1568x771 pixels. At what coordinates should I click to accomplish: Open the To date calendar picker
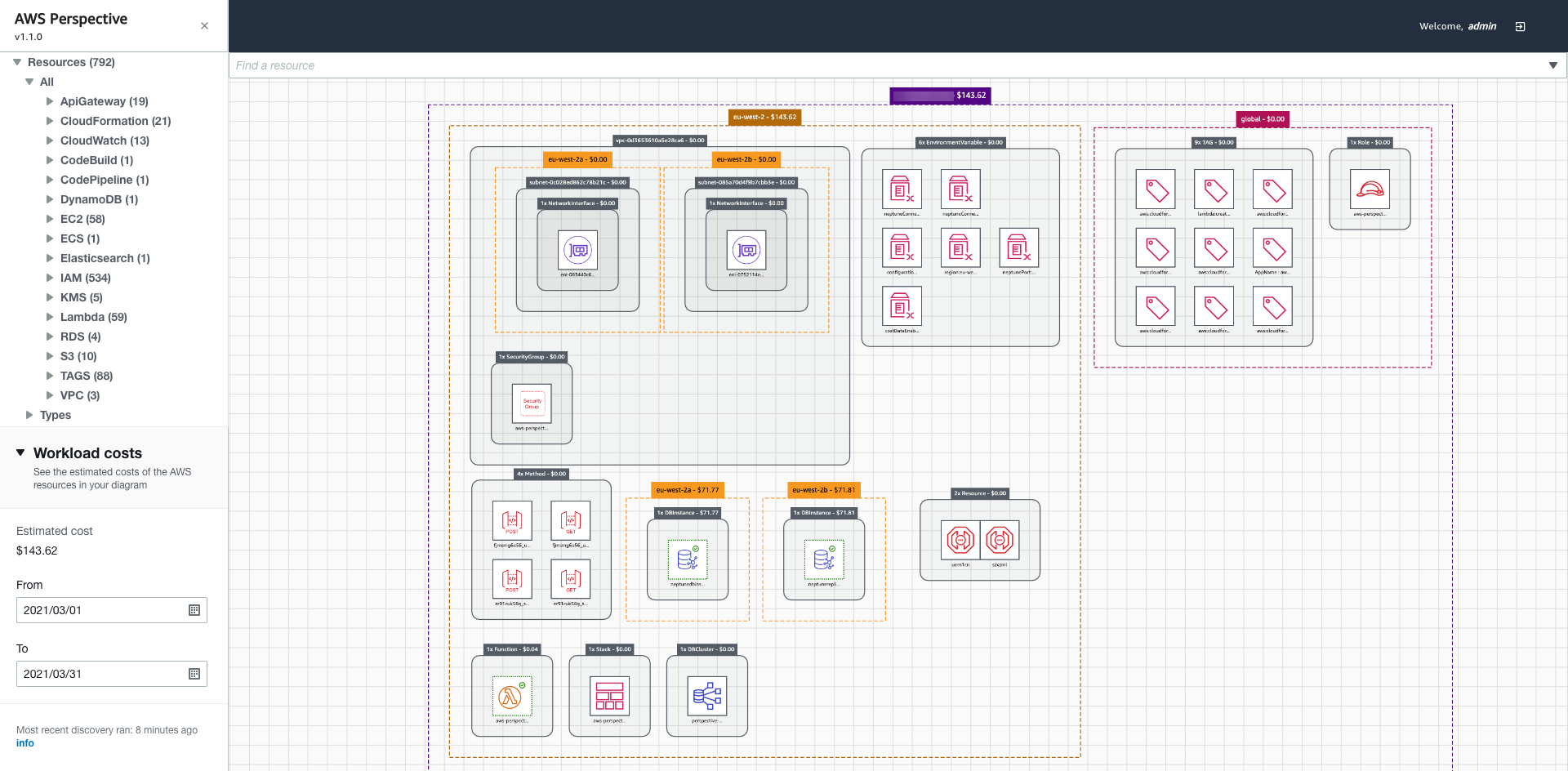tap(194, 674)
